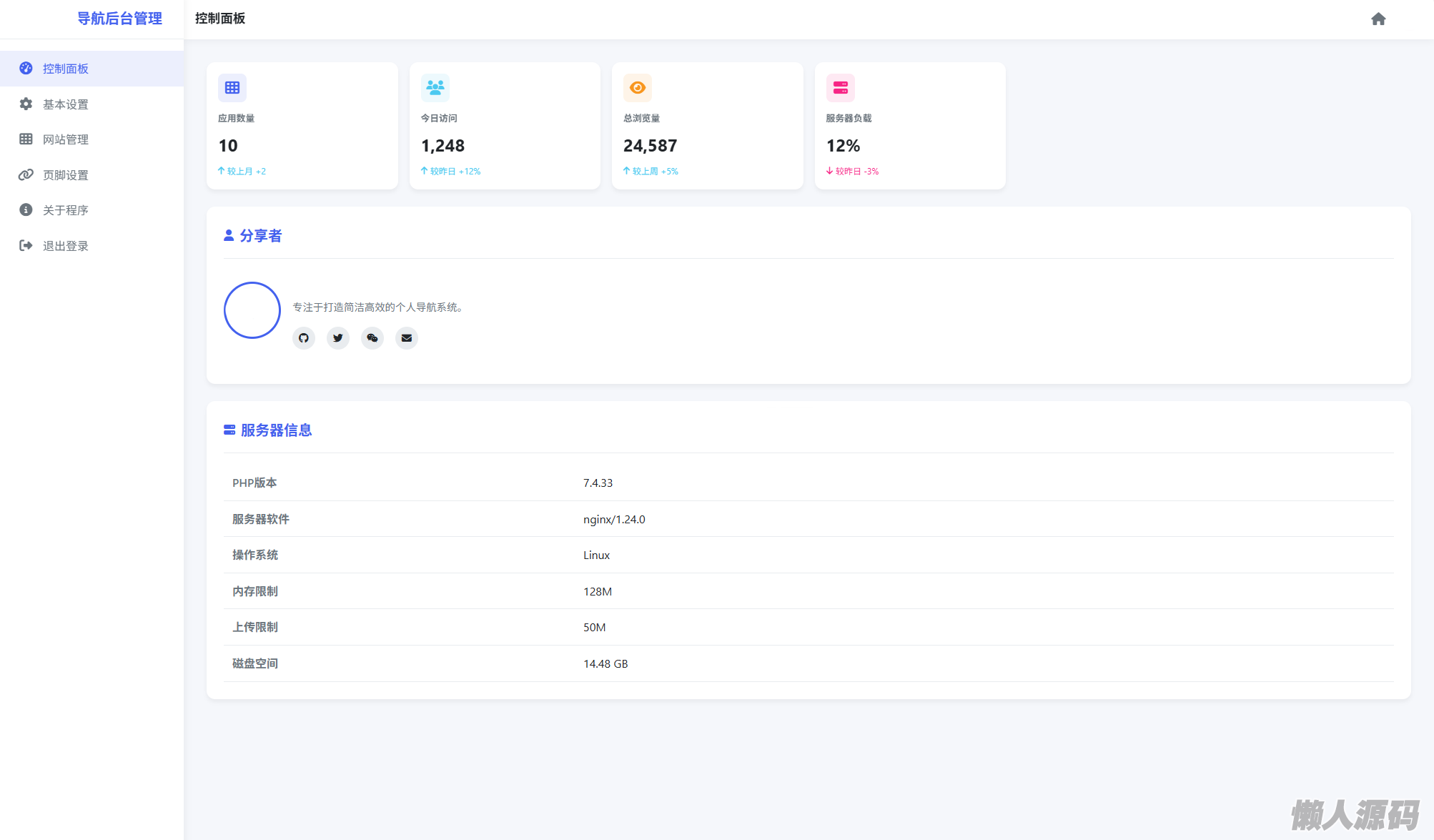Click the today's visits users icon

[x=435, y=88]
